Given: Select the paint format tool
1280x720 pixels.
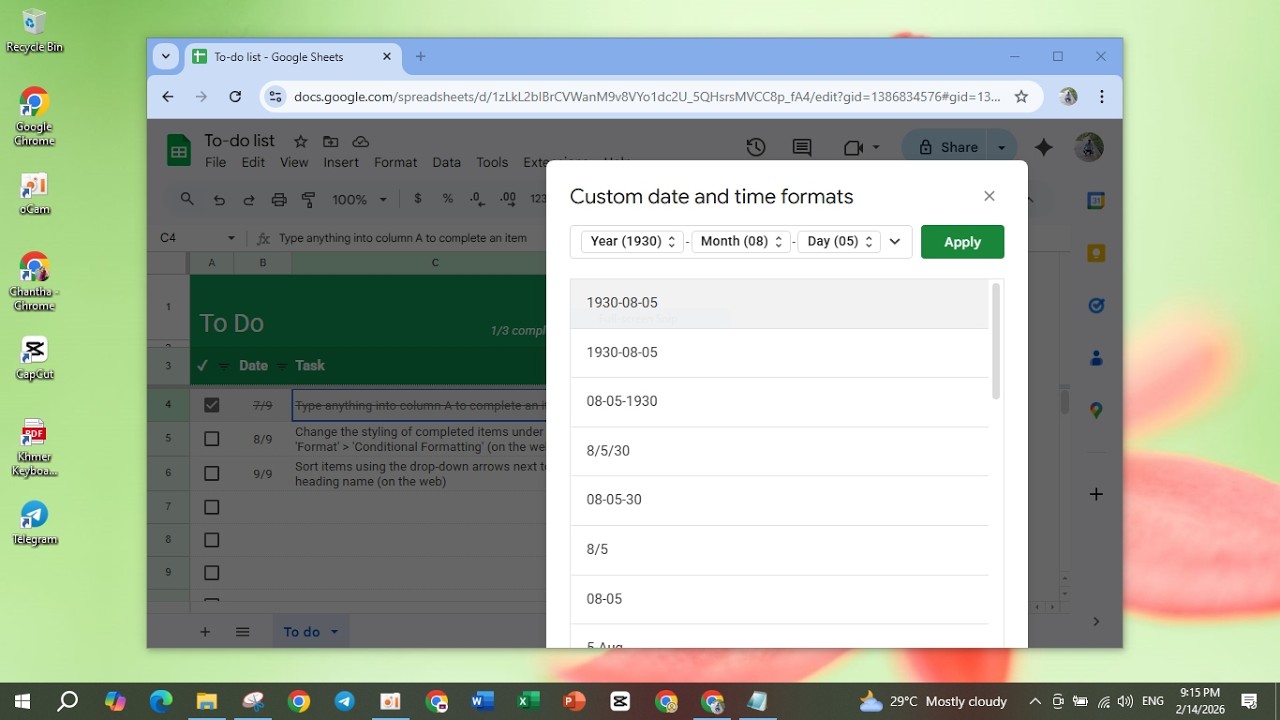Looking at the screenshot, I should point(308,200).
